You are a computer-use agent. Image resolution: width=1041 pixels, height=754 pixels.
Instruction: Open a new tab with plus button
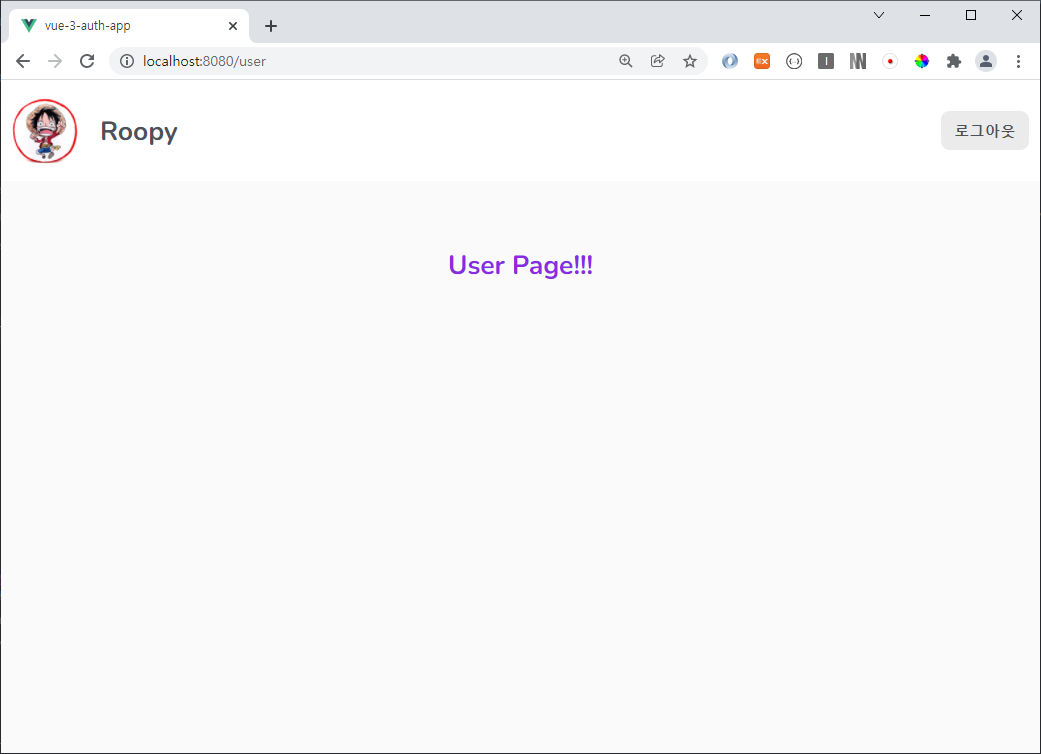(271, 26)
